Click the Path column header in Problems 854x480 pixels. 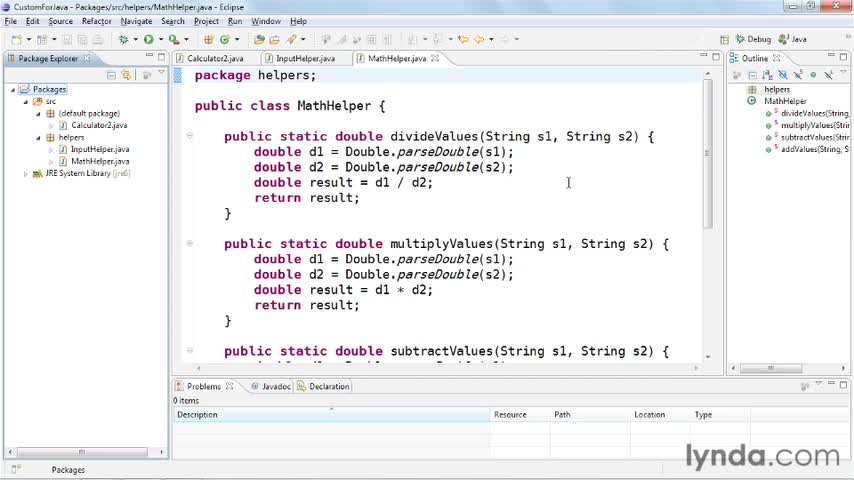click(590, 415)
